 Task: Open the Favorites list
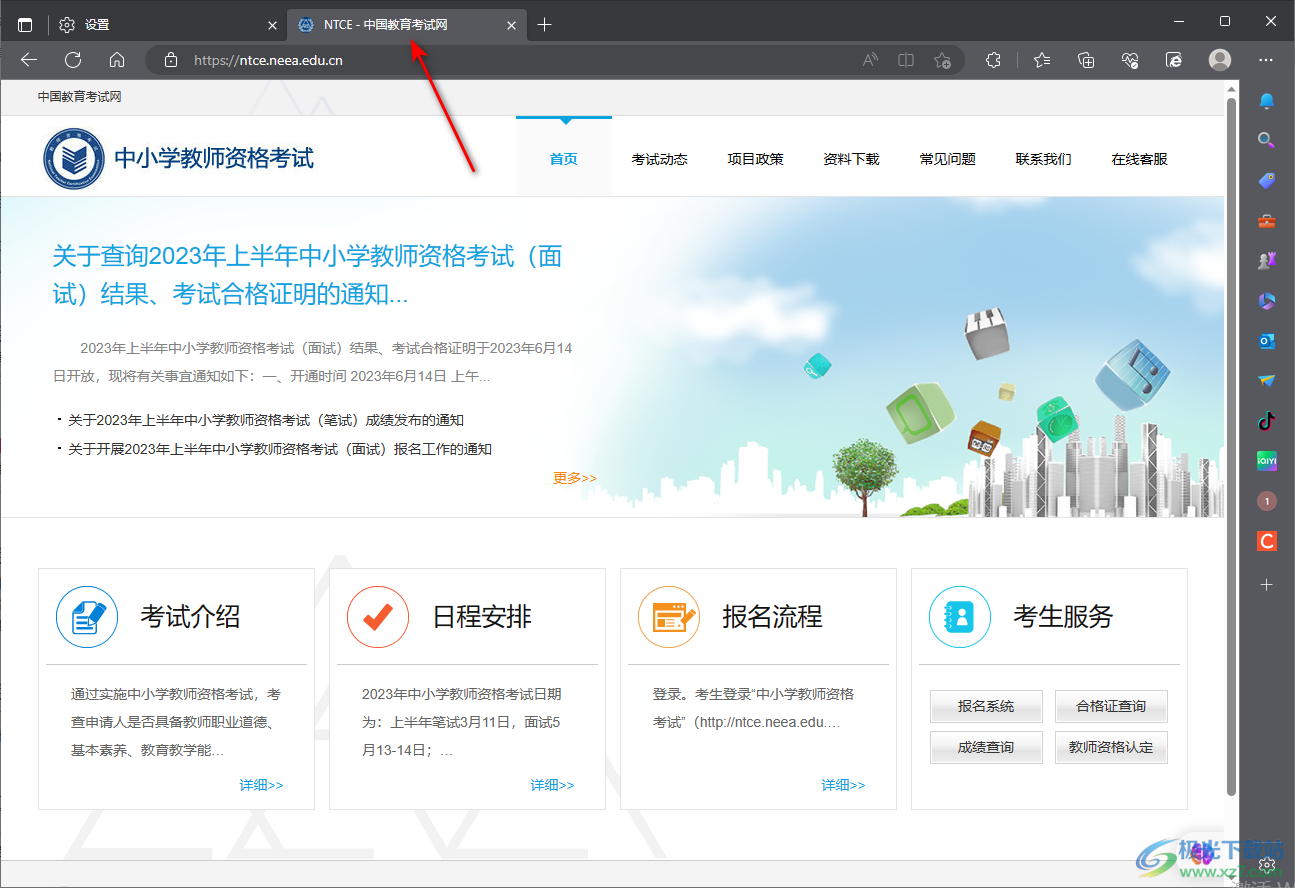1042,60
